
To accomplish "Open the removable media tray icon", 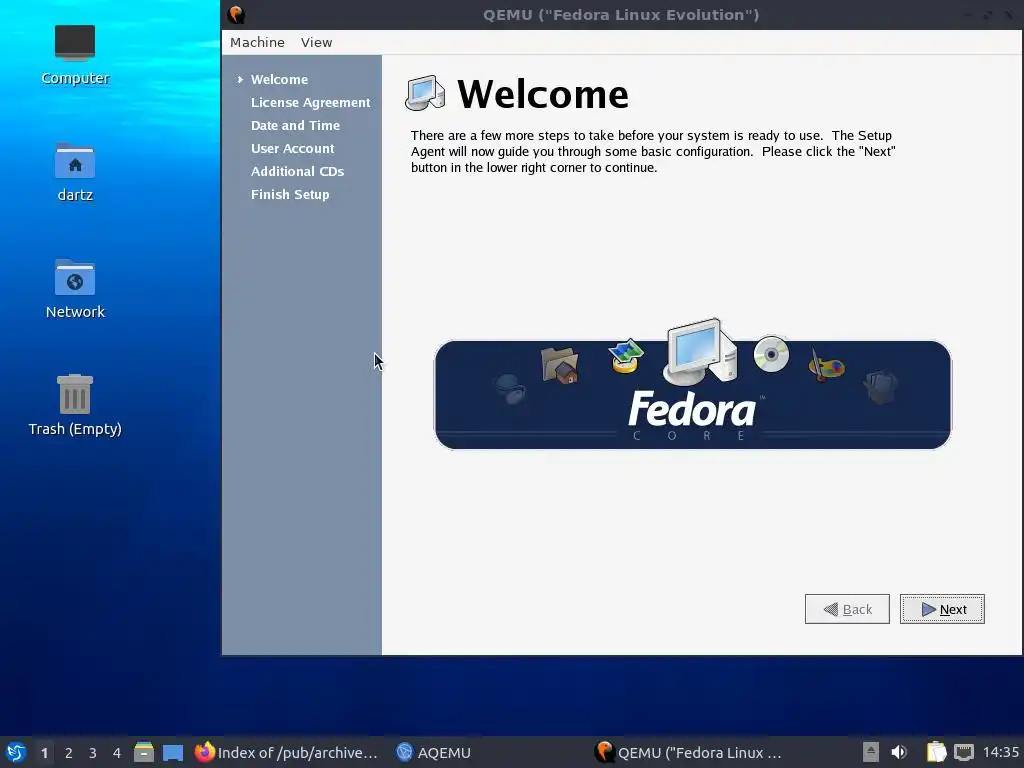I will (871, 752).
